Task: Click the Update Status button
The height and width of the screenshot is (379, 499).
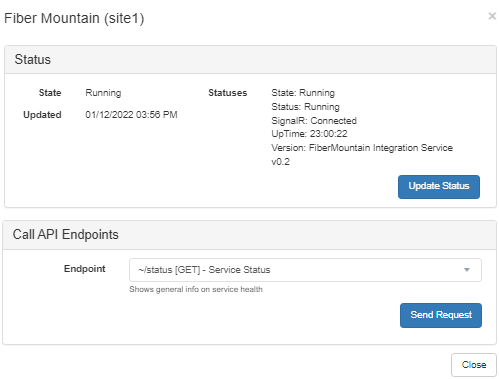Action: click(x=439, y=187)
